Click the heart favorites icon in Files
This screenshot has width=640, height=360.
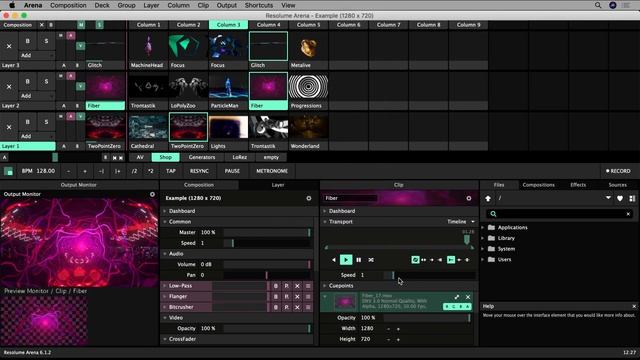[620, 198]
